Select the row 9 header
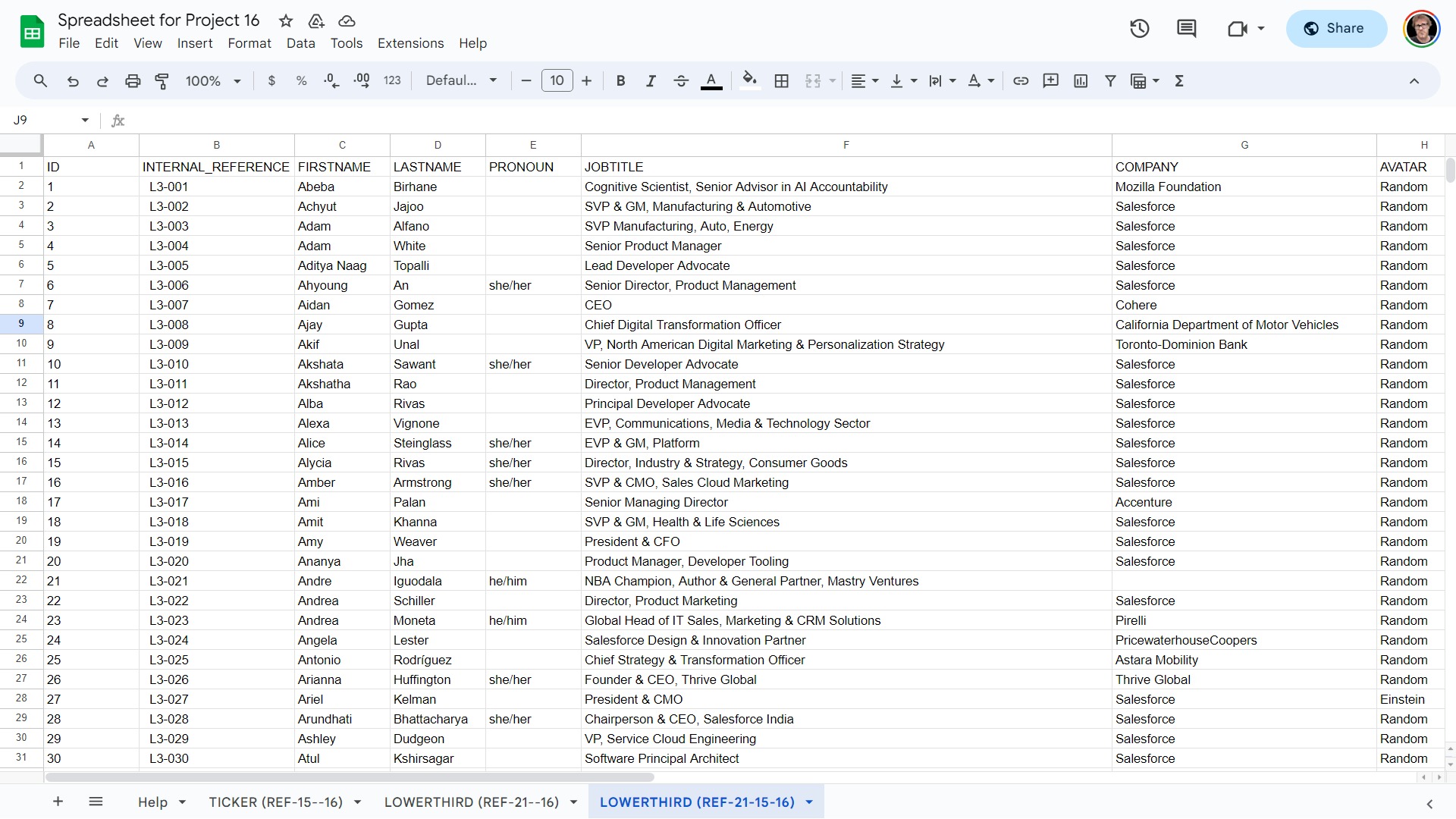 (x=21, y=324)
